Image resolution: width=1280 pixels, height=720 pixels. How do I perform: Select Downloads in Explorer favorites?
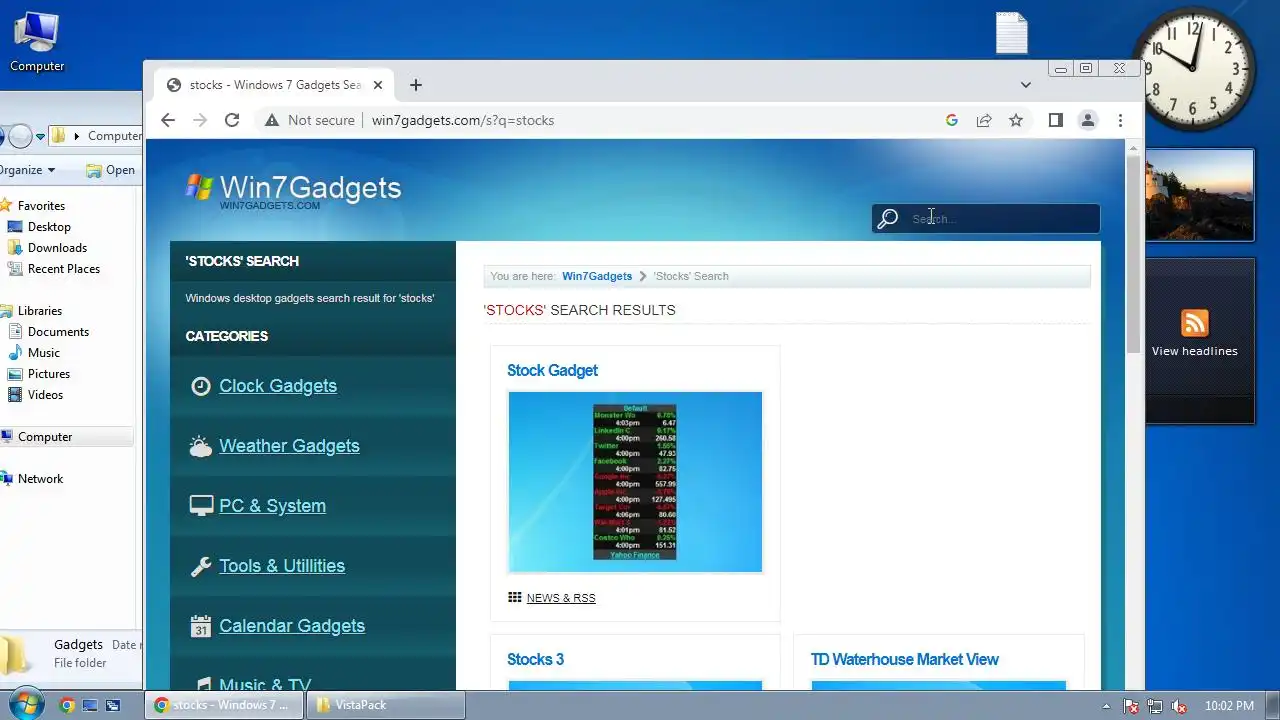[57, 248]
